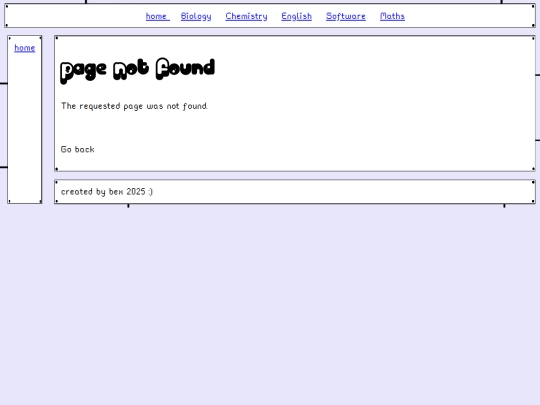
Task: Go to the Biology page
Action: [x=196, y=16]
